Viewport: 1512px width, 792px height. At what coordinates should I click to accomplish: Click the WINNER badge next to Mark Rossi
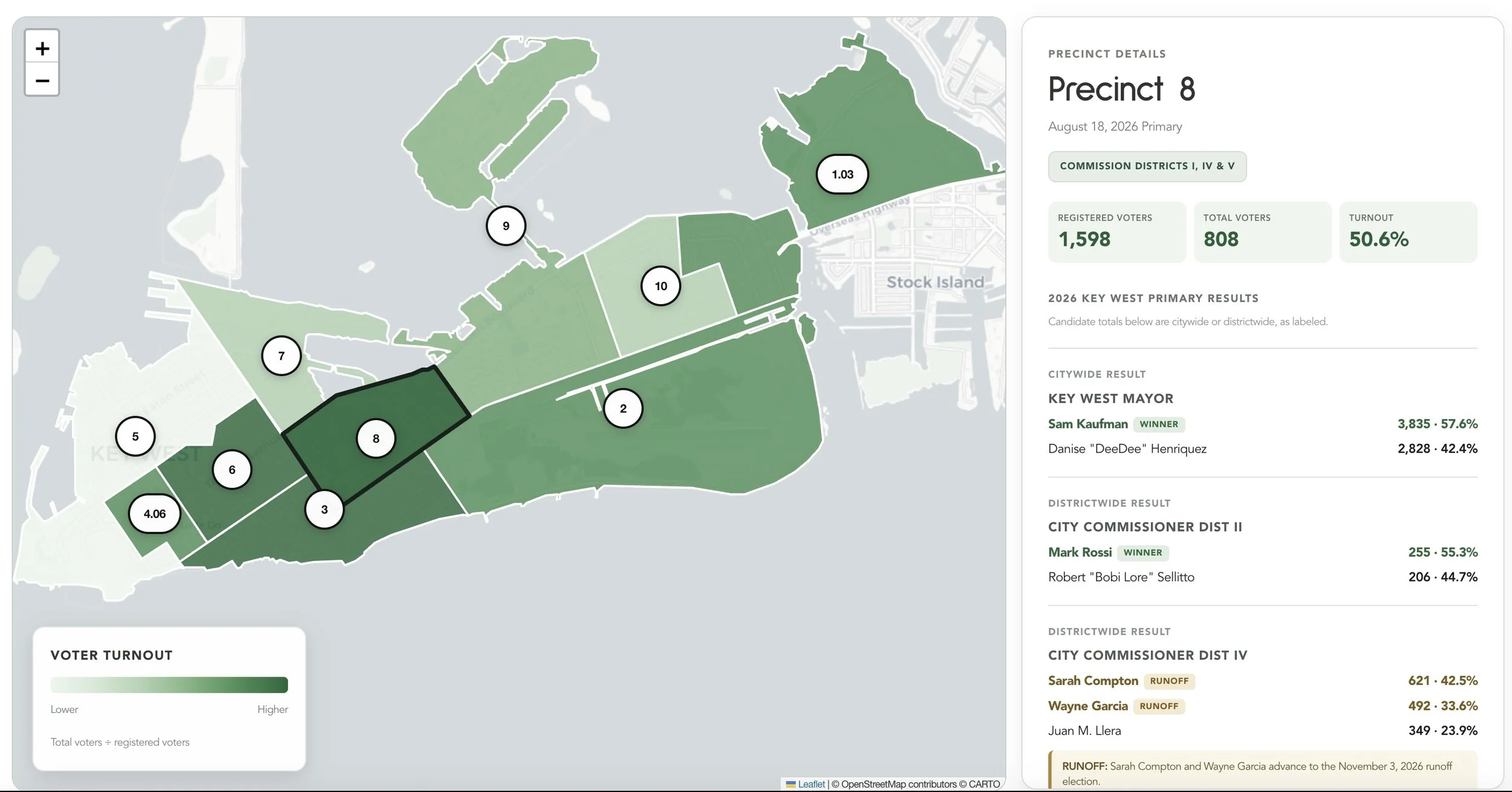pos(1143,553)
